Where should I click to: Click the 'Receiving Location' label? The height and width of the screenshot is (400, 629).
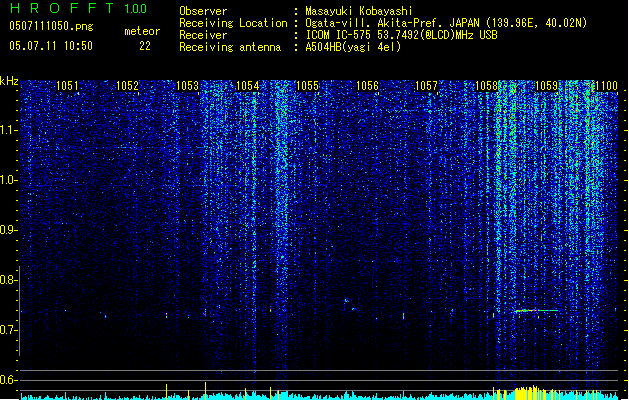click(233, 23)
